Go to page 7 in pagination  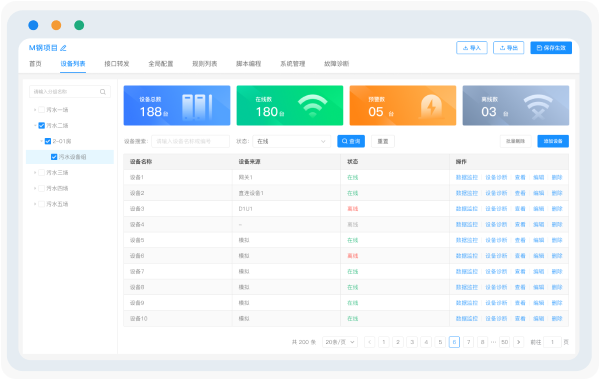[x=468, y=342]
